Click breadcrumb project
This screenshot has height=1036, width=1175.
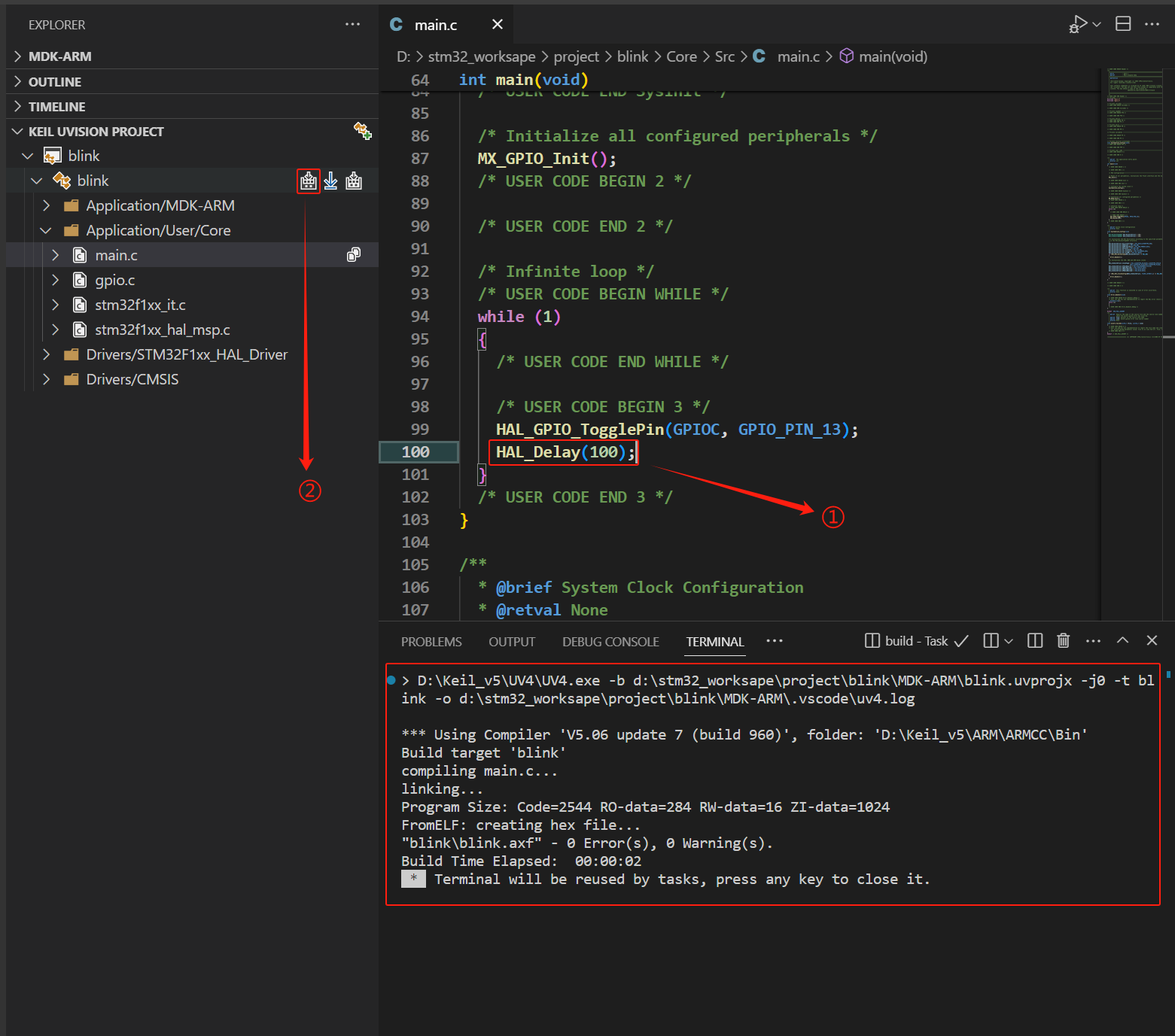click(x=576, y=56)
